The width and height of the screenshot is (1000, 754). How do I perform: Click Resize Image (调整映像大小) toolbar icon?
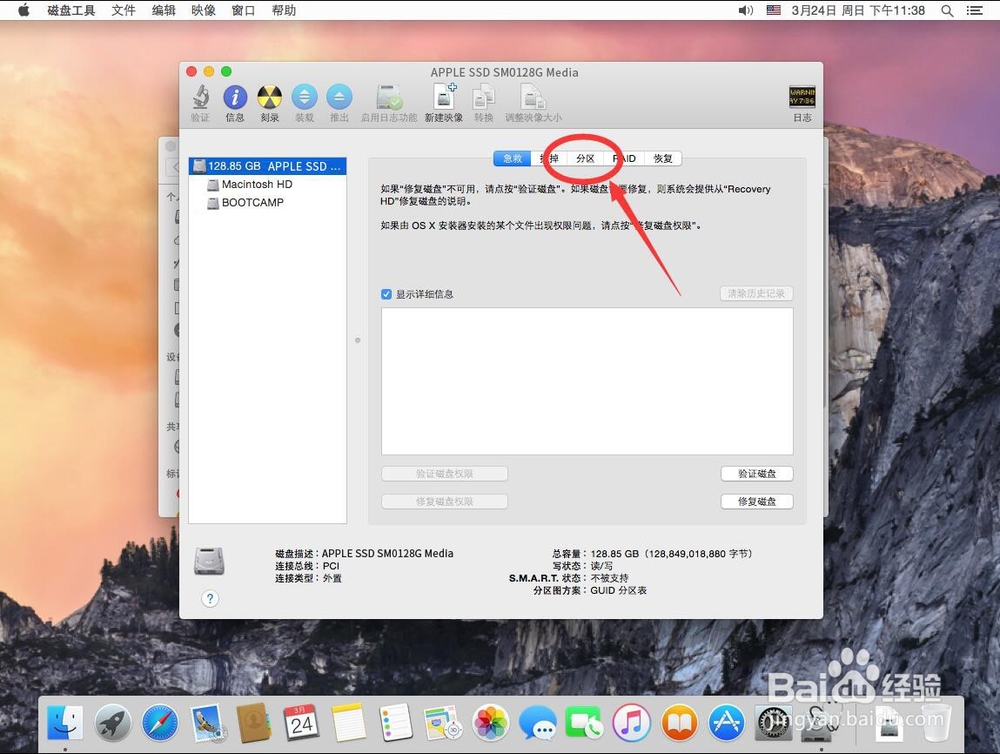[533, 103]
